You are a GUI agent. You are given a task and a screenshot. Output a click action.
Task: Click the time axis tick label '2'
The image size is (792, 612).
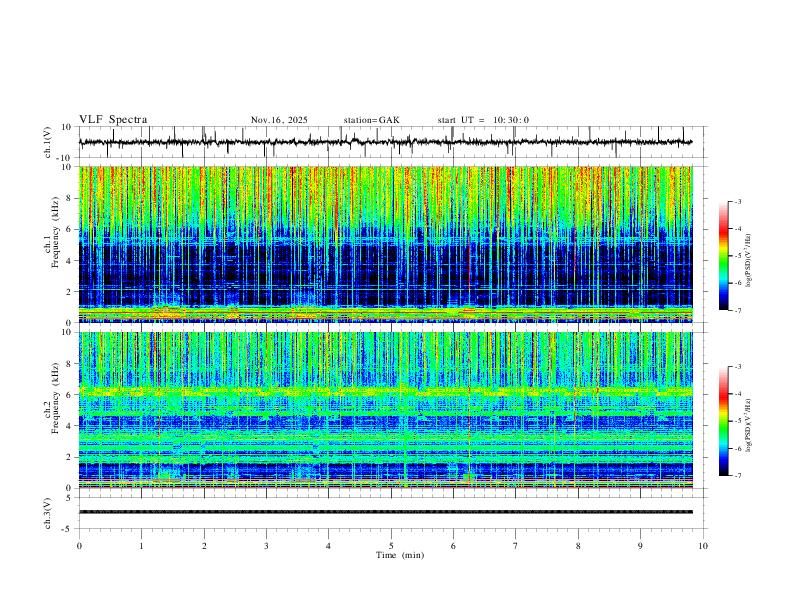204,546
